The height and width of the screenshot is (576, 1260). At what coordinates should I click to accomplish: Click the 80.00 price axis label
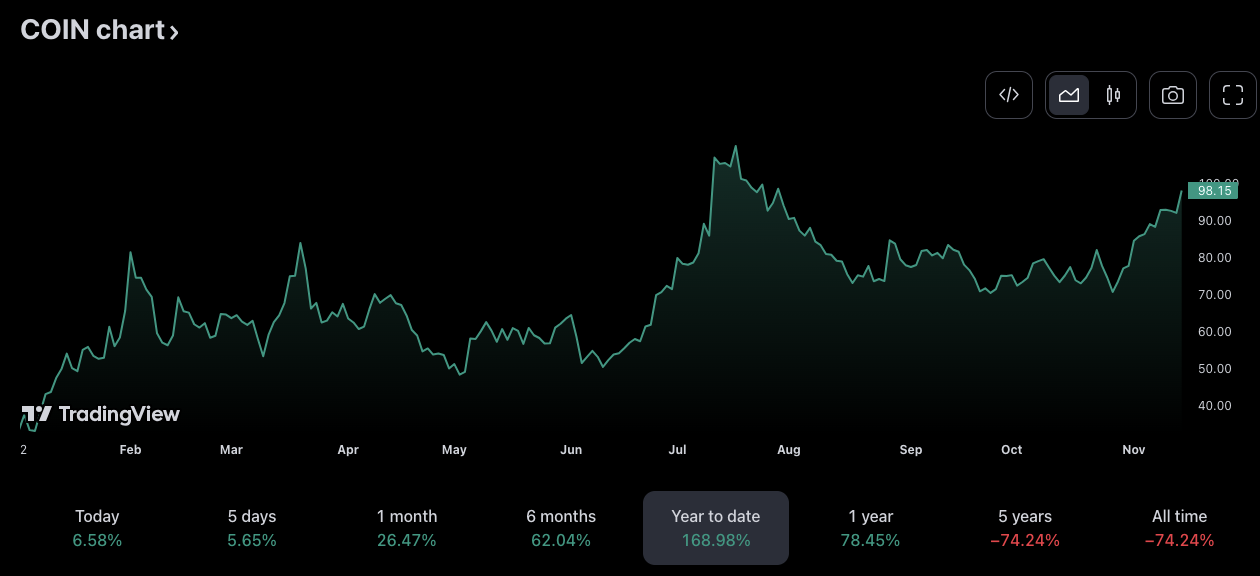[x=1214, y=257]
